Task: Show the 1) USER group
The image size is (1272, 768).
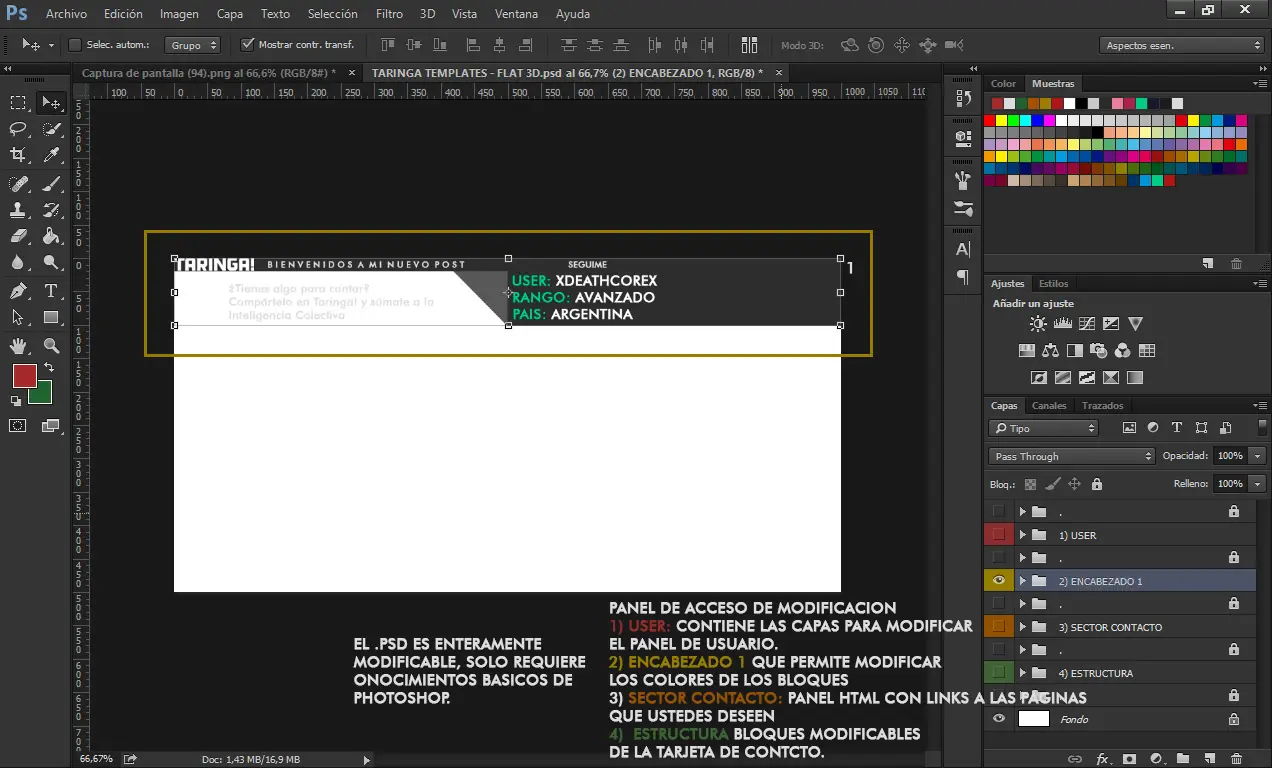Action: pyautogui.click(x=998, y=535)
